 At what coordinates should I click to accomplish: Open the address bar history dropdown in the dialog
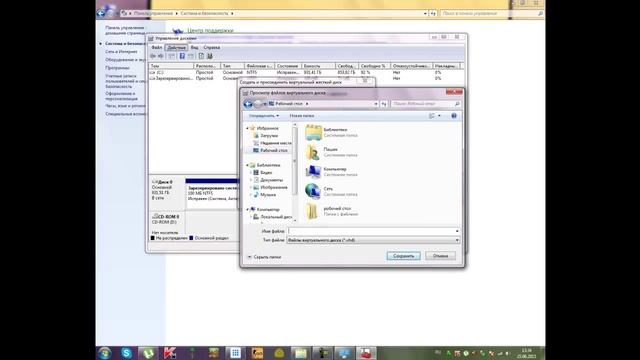376,104
